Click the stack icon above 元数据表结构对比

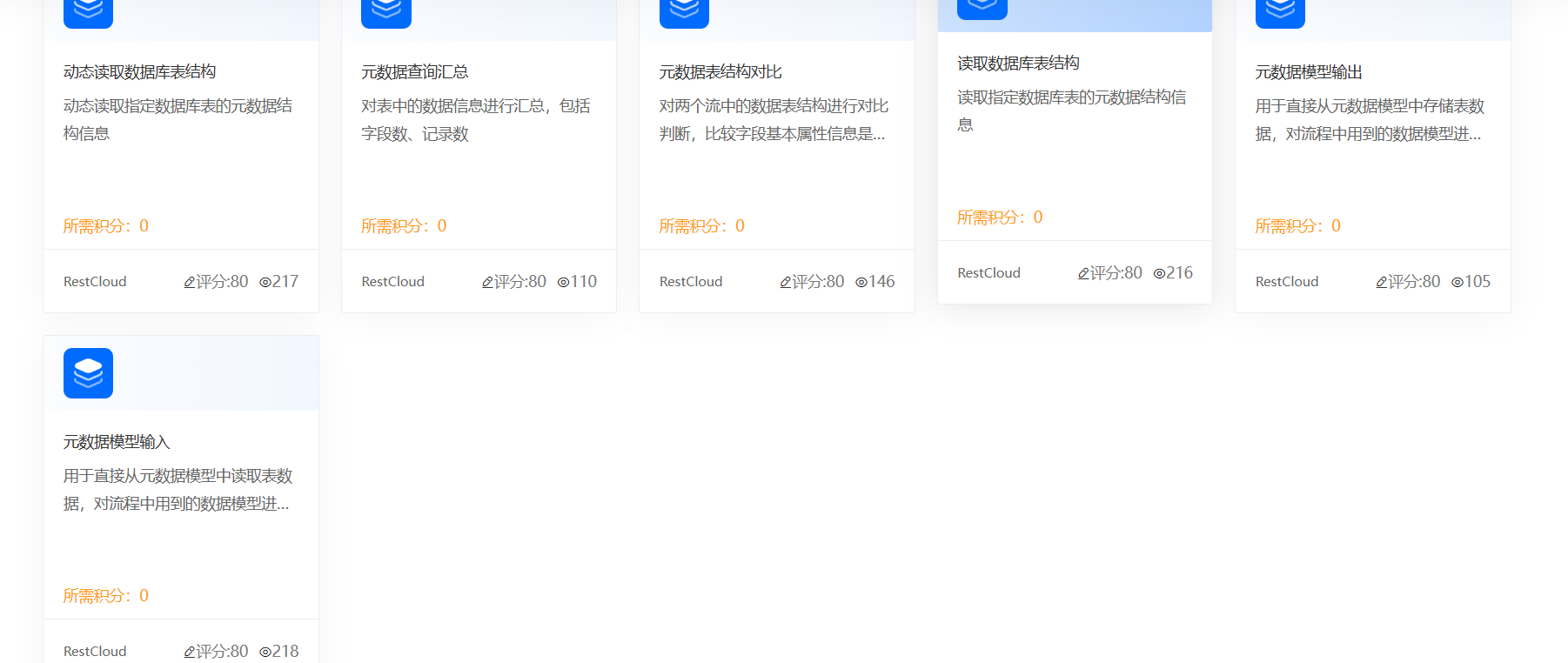click(684, 14)
